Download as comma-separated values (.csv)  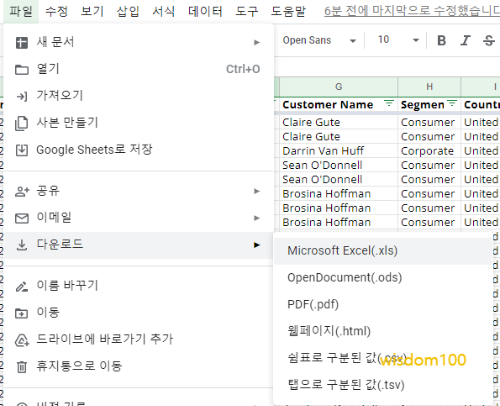pyautogui.click(x=383, y=358)
